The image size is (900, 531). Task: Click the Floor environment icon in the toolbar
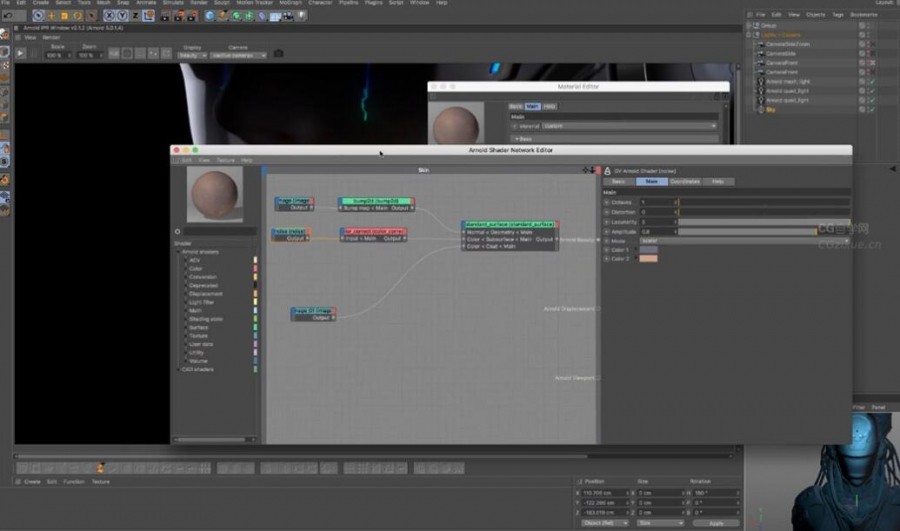point(276,16)
